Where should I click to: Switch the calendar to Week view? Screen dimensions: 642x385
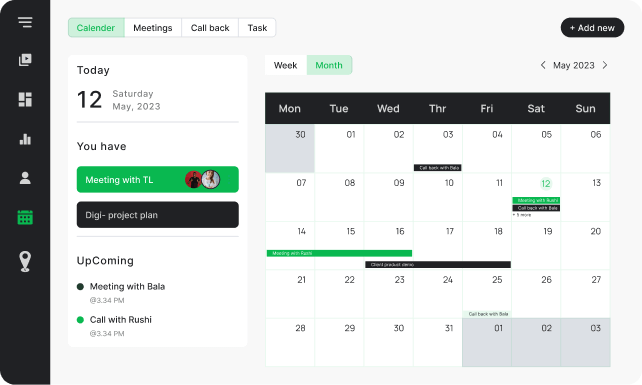tap(285, 65)
